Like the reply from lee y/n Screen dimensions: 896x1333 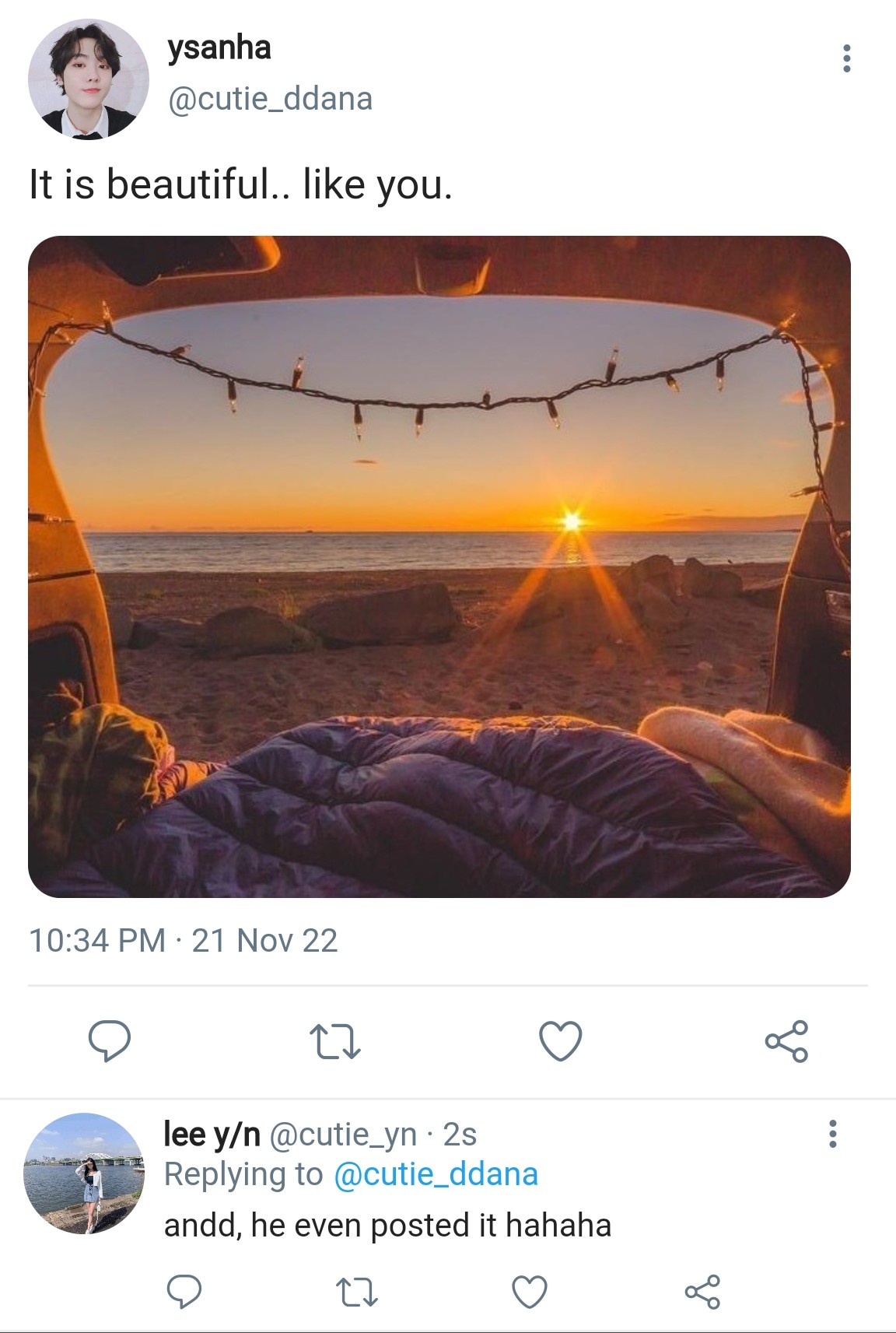coord(529,1293)
